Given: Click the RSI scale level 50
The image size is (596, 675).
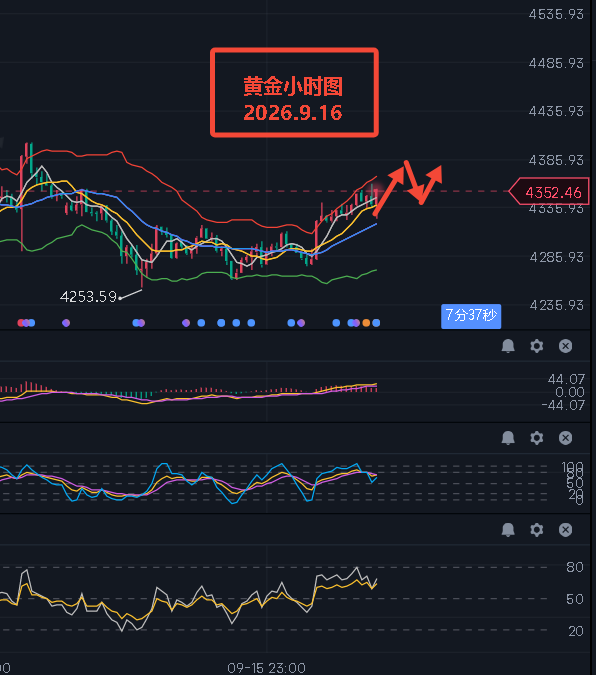Looking at the screenshot, I should click(575, 599).
